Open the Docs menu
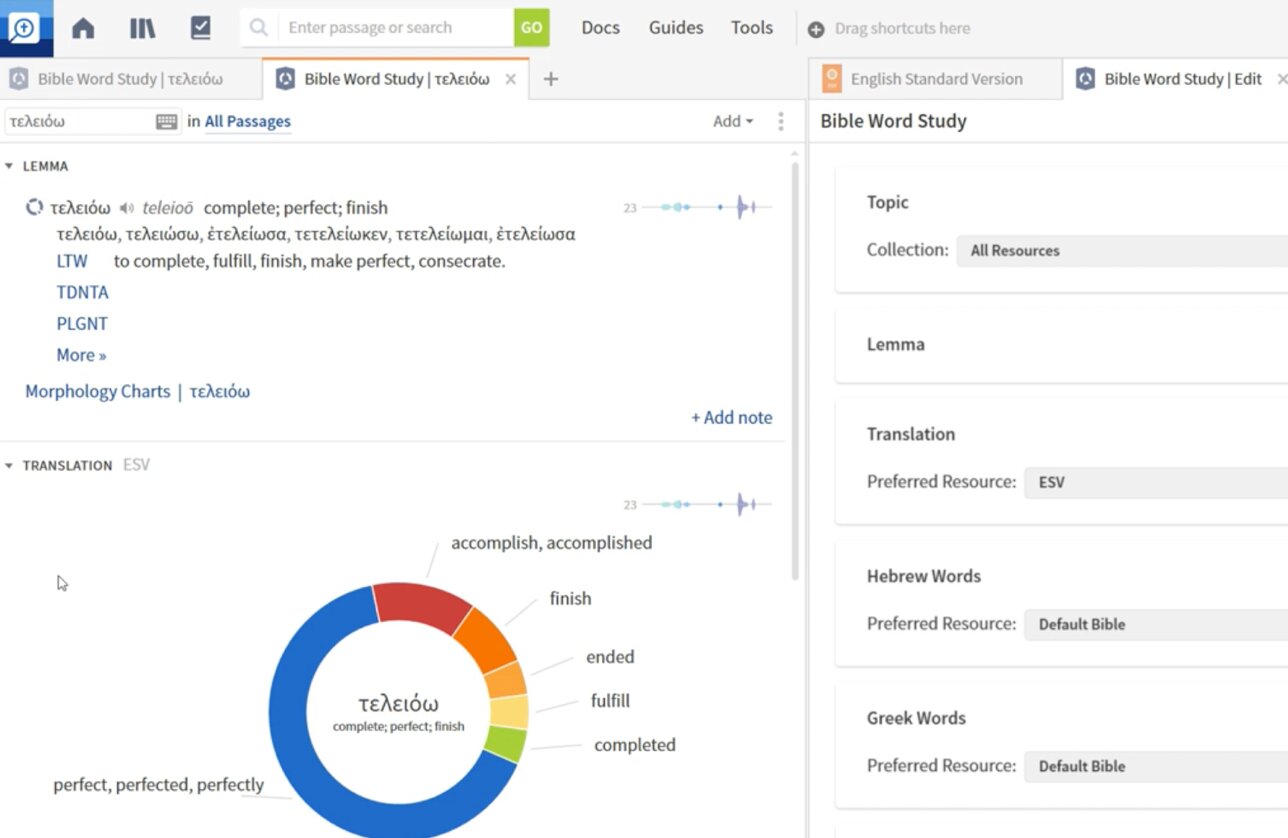The image size is (1288, 838). click(x=600, y=28)
